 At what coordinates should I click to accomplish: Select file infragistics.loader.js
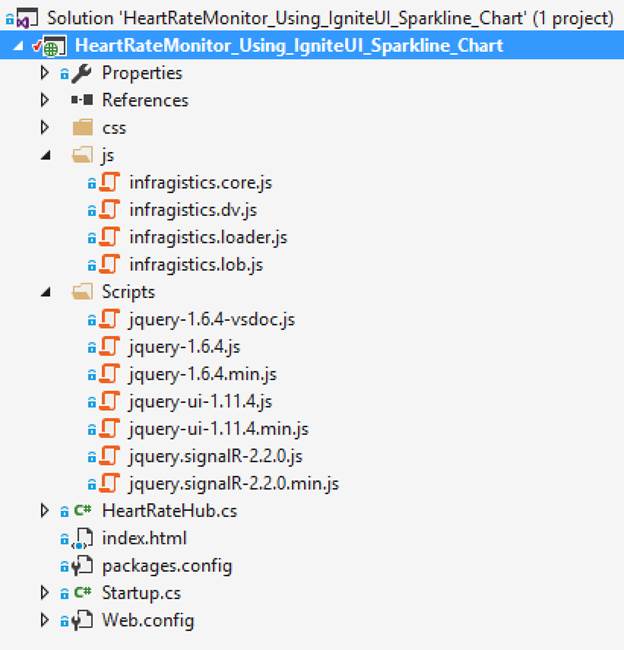coord(208,238)
